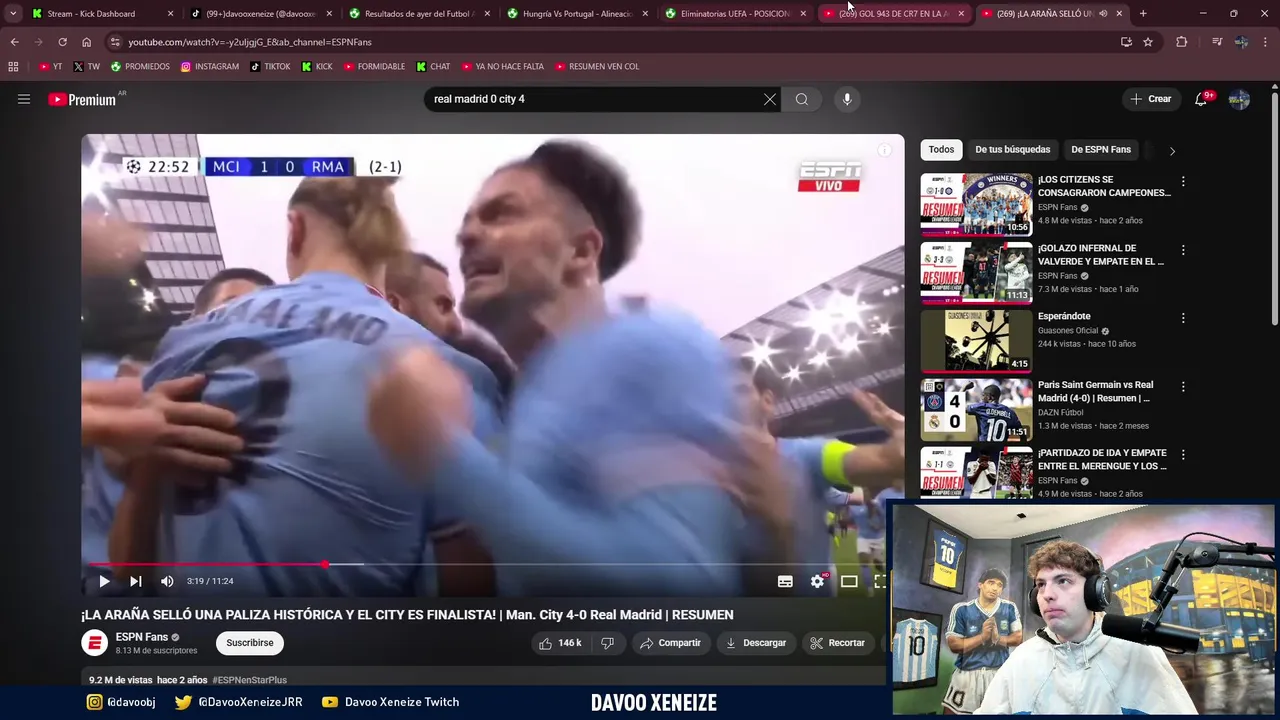Open the Esperándote video thumbnail
Viewport: 1280px width, 720px height.
pos(976,340)
